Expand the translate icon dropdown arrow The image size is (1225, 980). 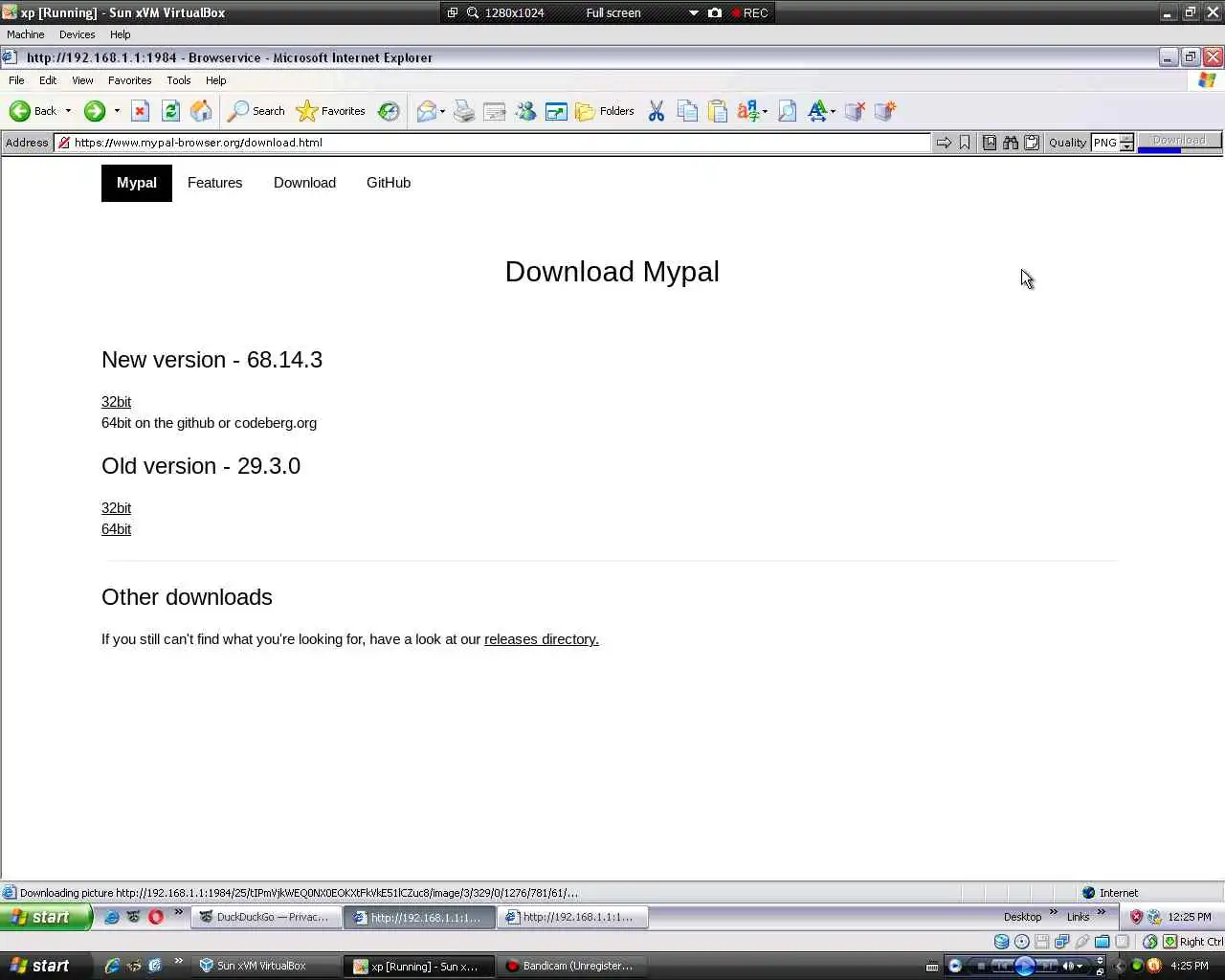pos(765,112)
